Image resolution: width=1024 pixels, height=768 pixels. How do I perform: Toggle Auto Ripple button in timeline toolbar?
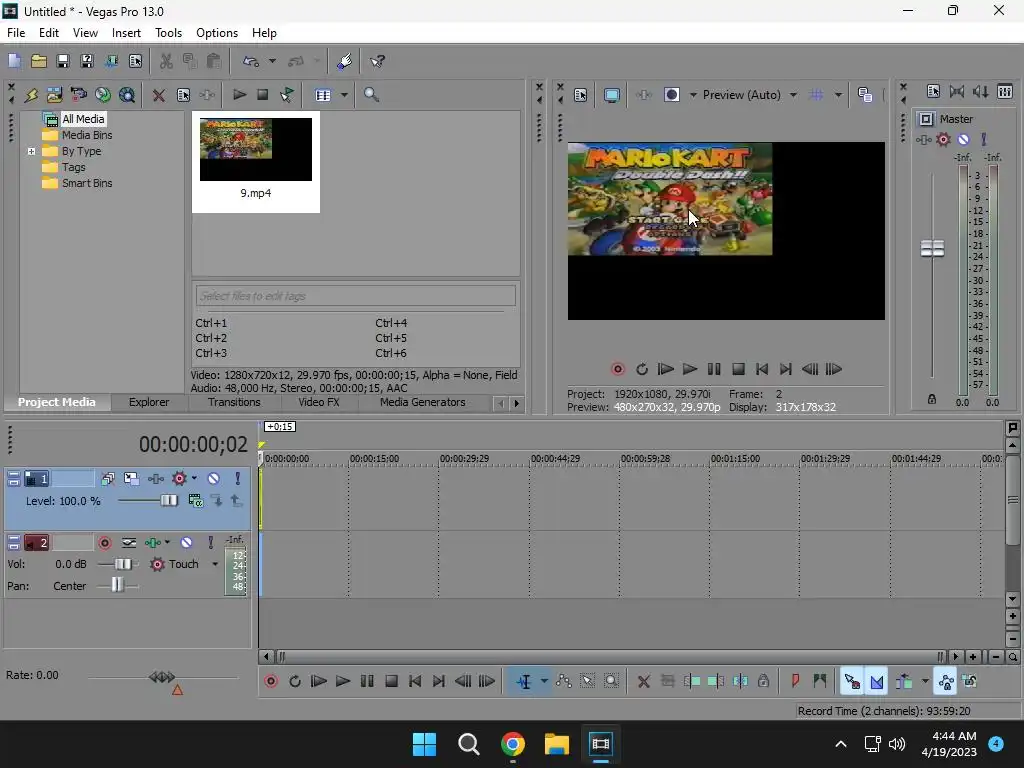(904, 682)
